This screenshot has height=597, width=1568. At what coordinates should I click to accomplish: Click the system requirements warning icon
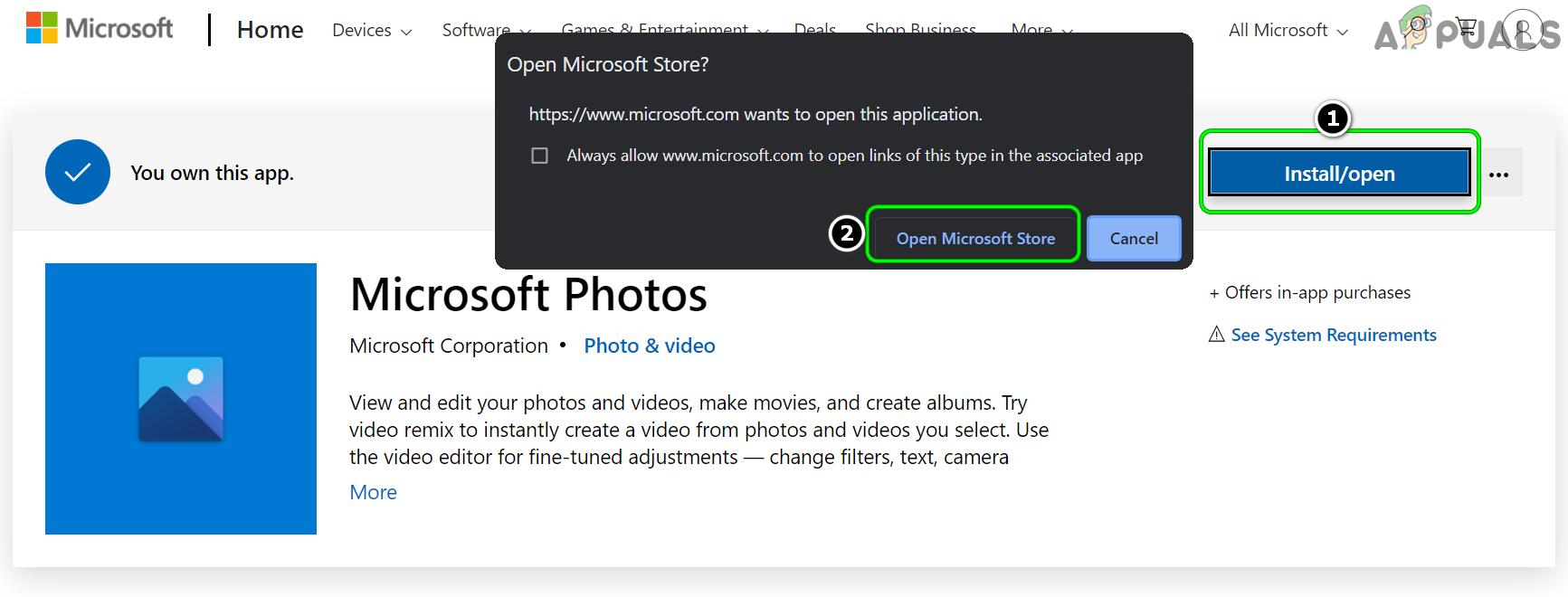tap(1217, 335)
